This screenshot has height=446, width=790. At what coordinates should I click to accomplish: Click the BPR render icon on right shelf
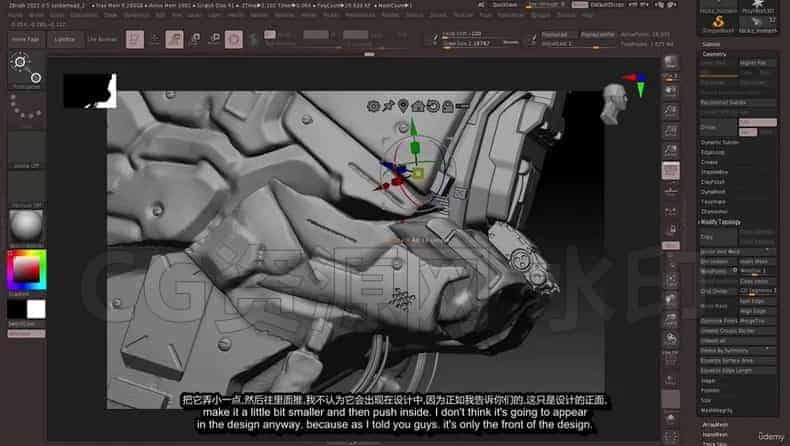click(x=671, y=62)
